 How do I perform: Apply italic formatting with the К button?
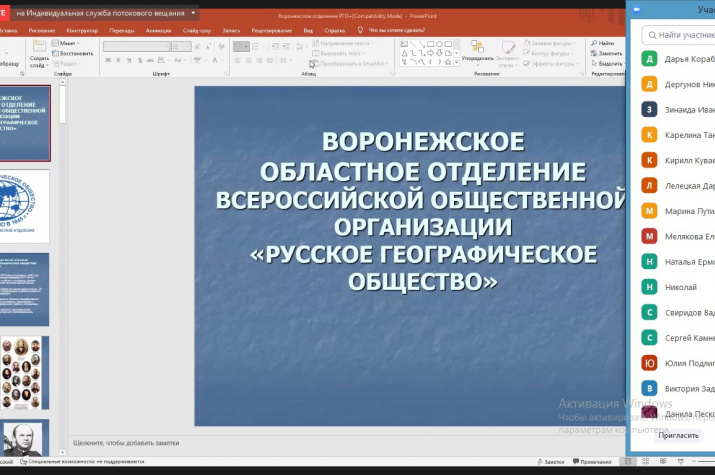pyautogui.click(x=118, y=60)
